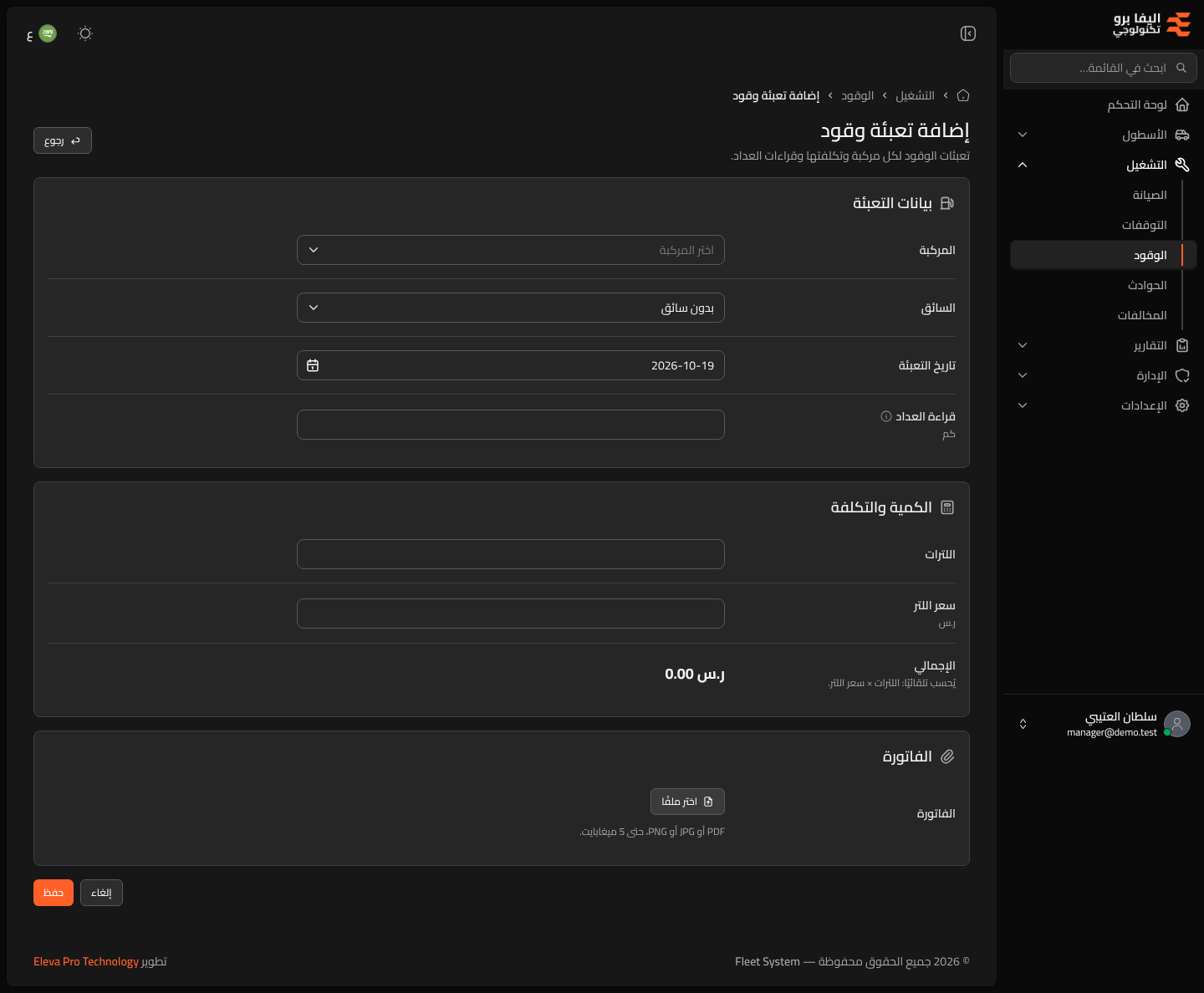The width and height of the screenshot is (1204, 993).
Task: Toggle sidebar collapse icon in header
Action: point(968,33)
